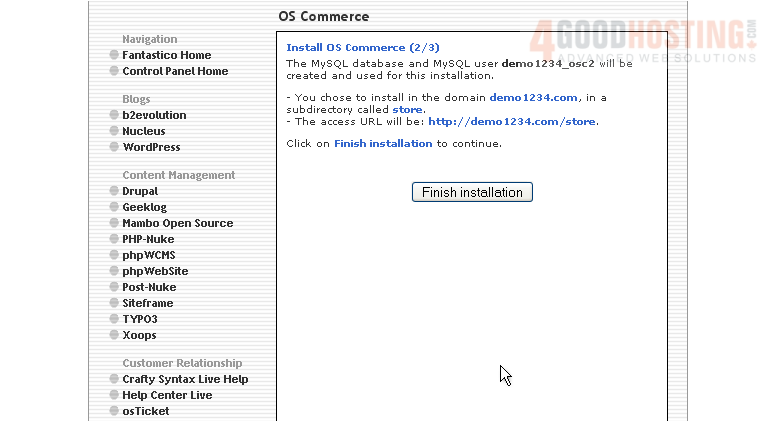Click the bullet icon next to osTicket
Viewport: 776px width, 422px height.
114,411
